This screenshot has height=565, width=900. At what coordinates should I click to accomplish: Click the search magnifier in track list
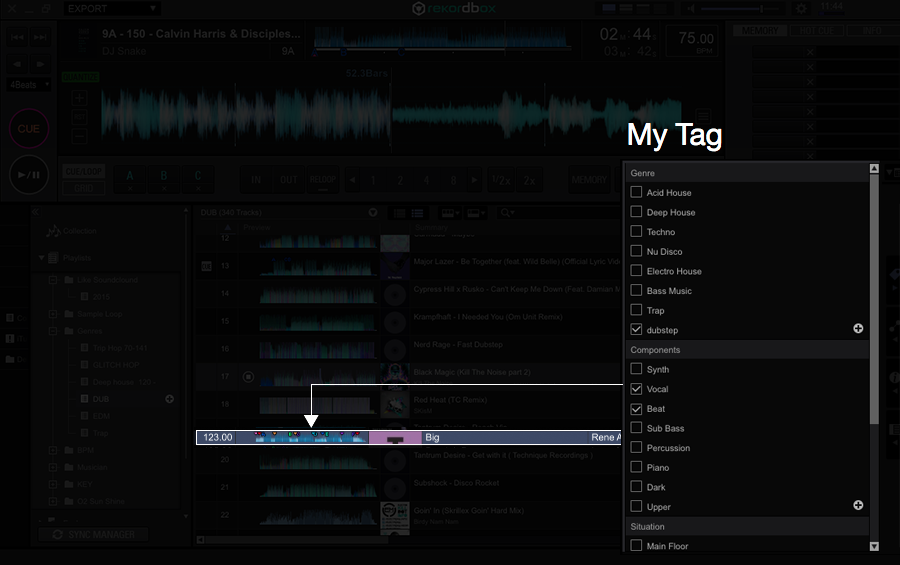coord(506,212)
